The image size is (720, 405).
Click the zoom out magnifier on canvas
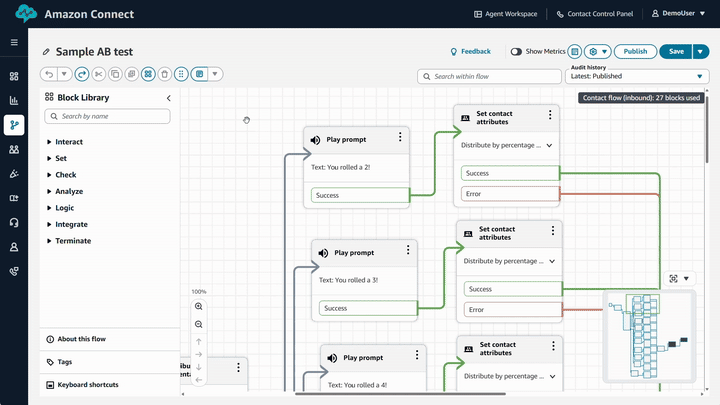[x=199, y=324]
